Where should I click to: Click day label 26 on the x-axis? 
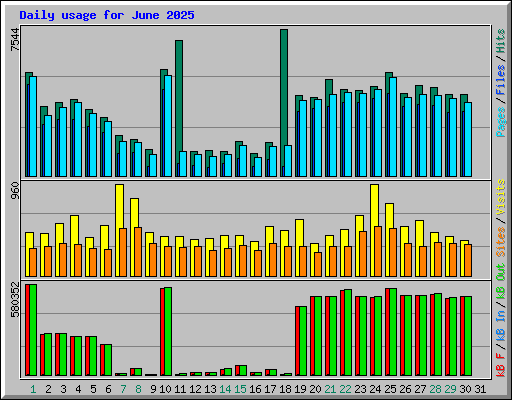405,389
